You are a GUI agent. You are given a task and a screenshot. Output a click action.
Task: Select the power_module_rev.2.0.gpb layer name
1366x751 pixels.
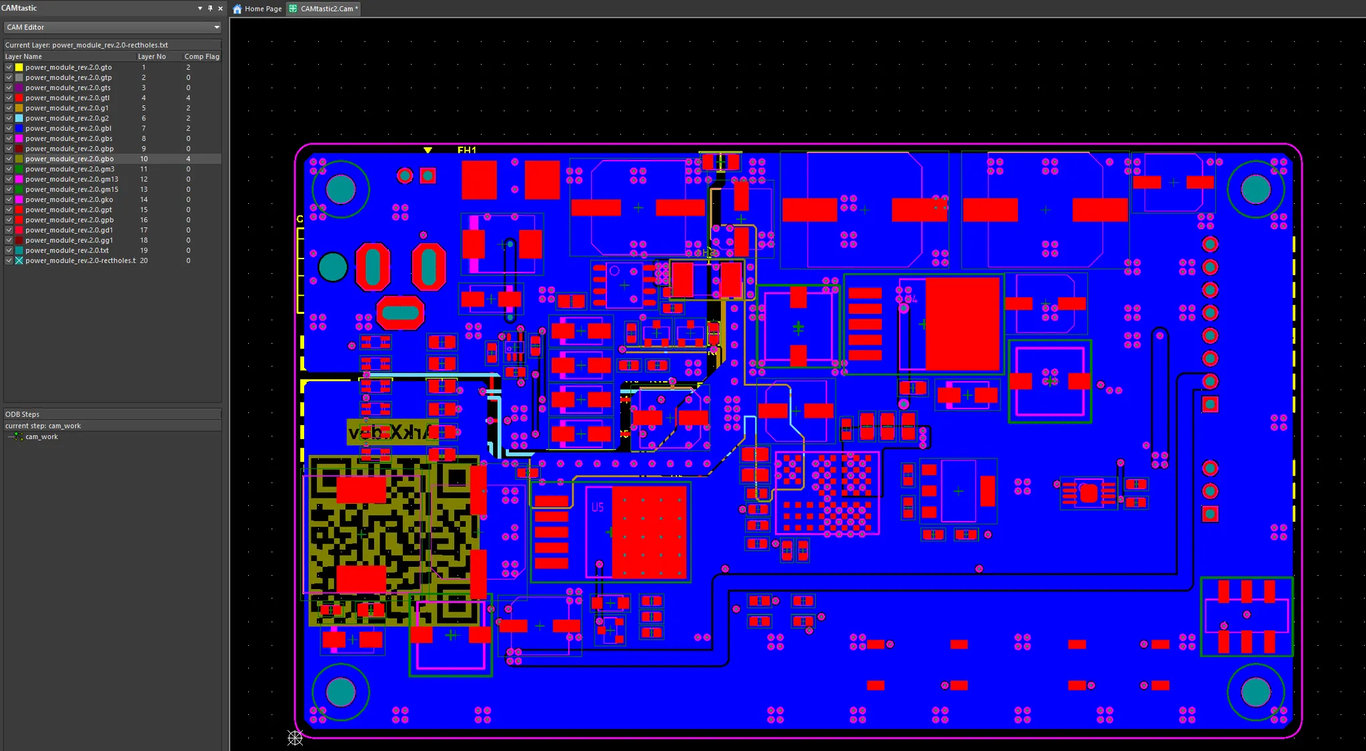click(70, 220)
